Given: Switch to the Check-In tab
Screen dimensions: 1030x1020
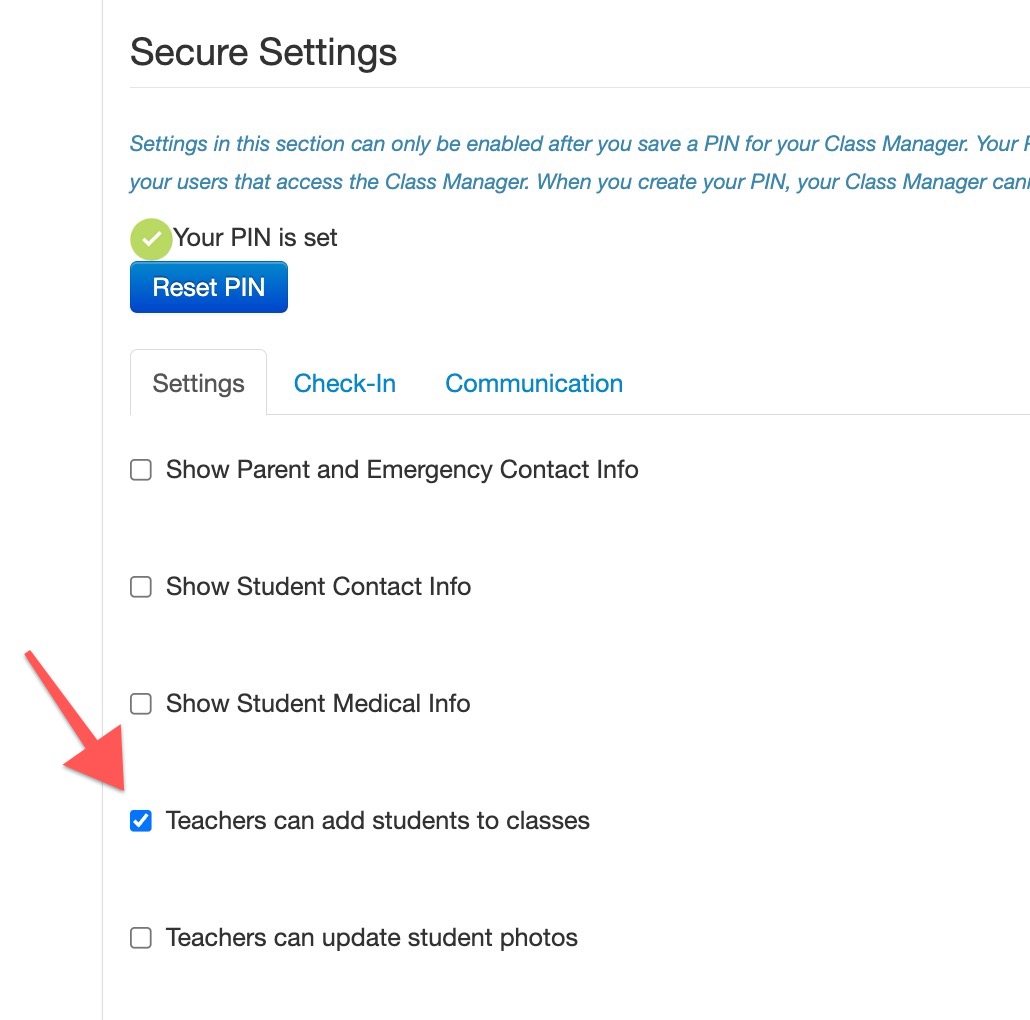Looking at the screenshot, I should (345, 383).
